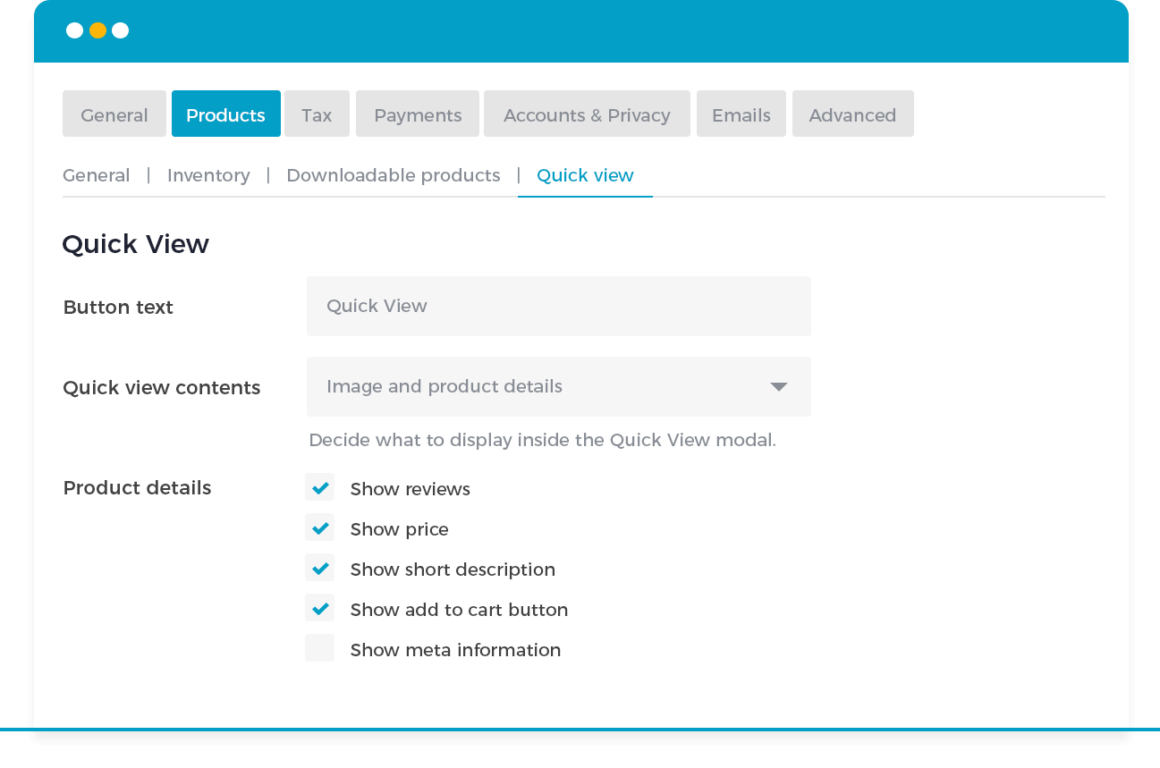Image resolution: width=1160 pixels, height=768 pixels.
Task: Toggle Show short description off
Action: pos(320,568)
